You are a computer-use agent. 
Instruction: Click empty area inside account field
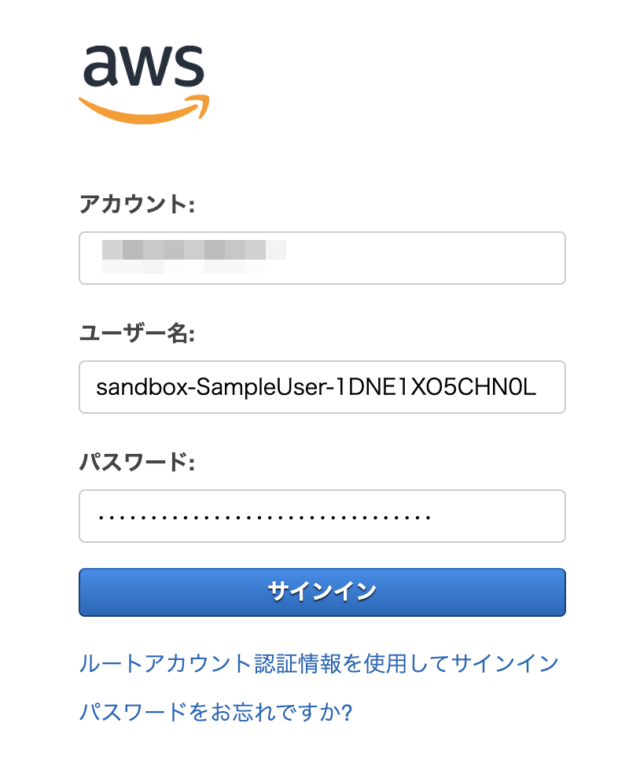tap(423, 258)
